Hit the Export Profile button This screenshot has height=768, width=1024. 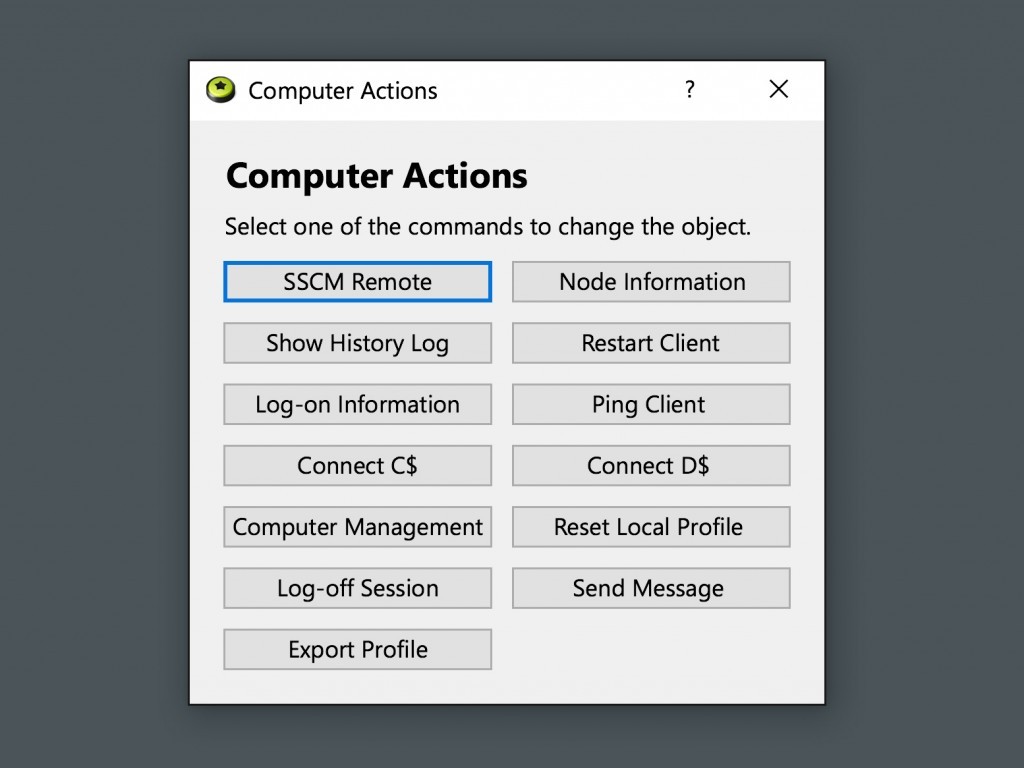pyautogui.click(x=357, y=650)
